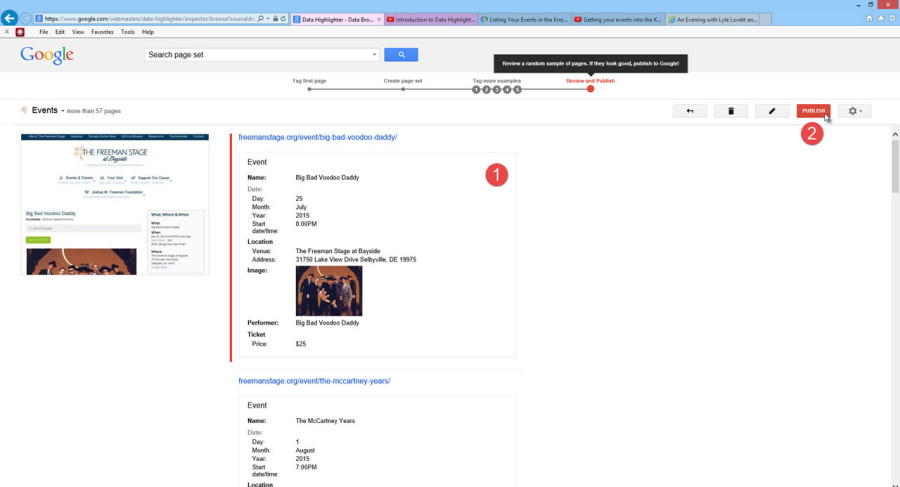This screenshot has height=487, width=900.
Task: Open the File menu
Action: (44, 32)
